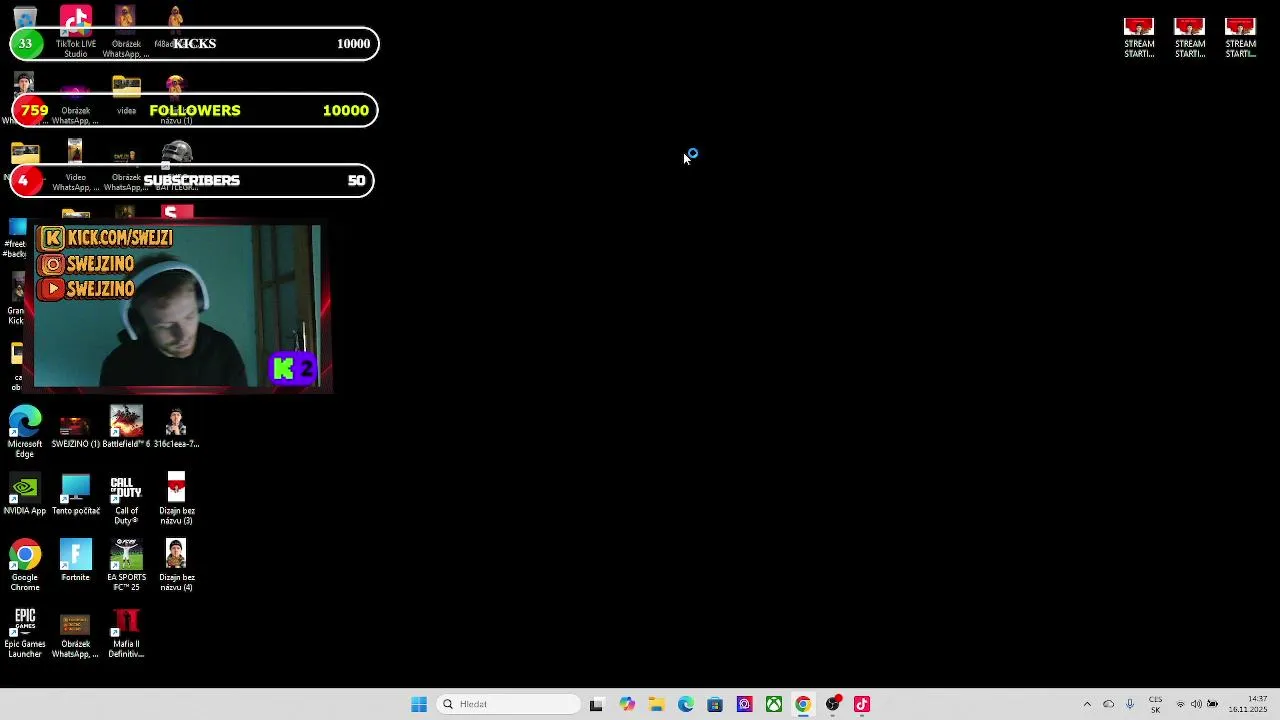Screen dimensions: 1280x720
Task: Open clock and date 14:37 panel
Action: (x=1248, y=704)
